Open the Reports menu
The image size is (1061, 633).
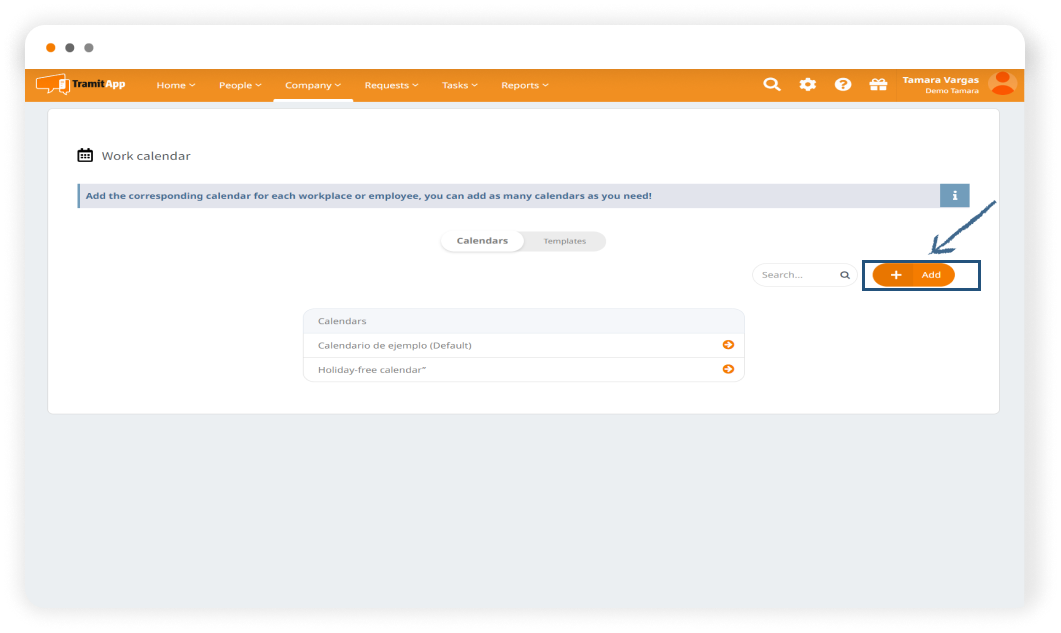(525, 86)
